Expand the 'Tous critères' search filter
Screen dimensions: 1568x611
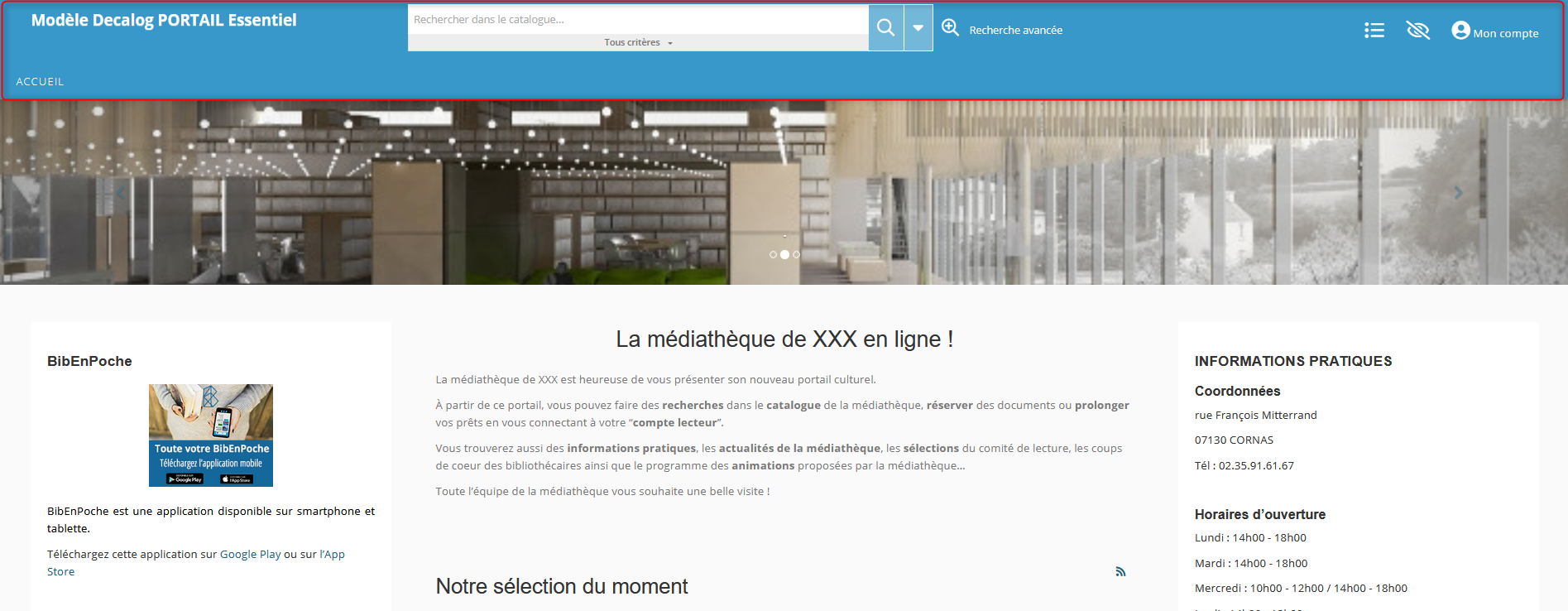tap(637, 42)
